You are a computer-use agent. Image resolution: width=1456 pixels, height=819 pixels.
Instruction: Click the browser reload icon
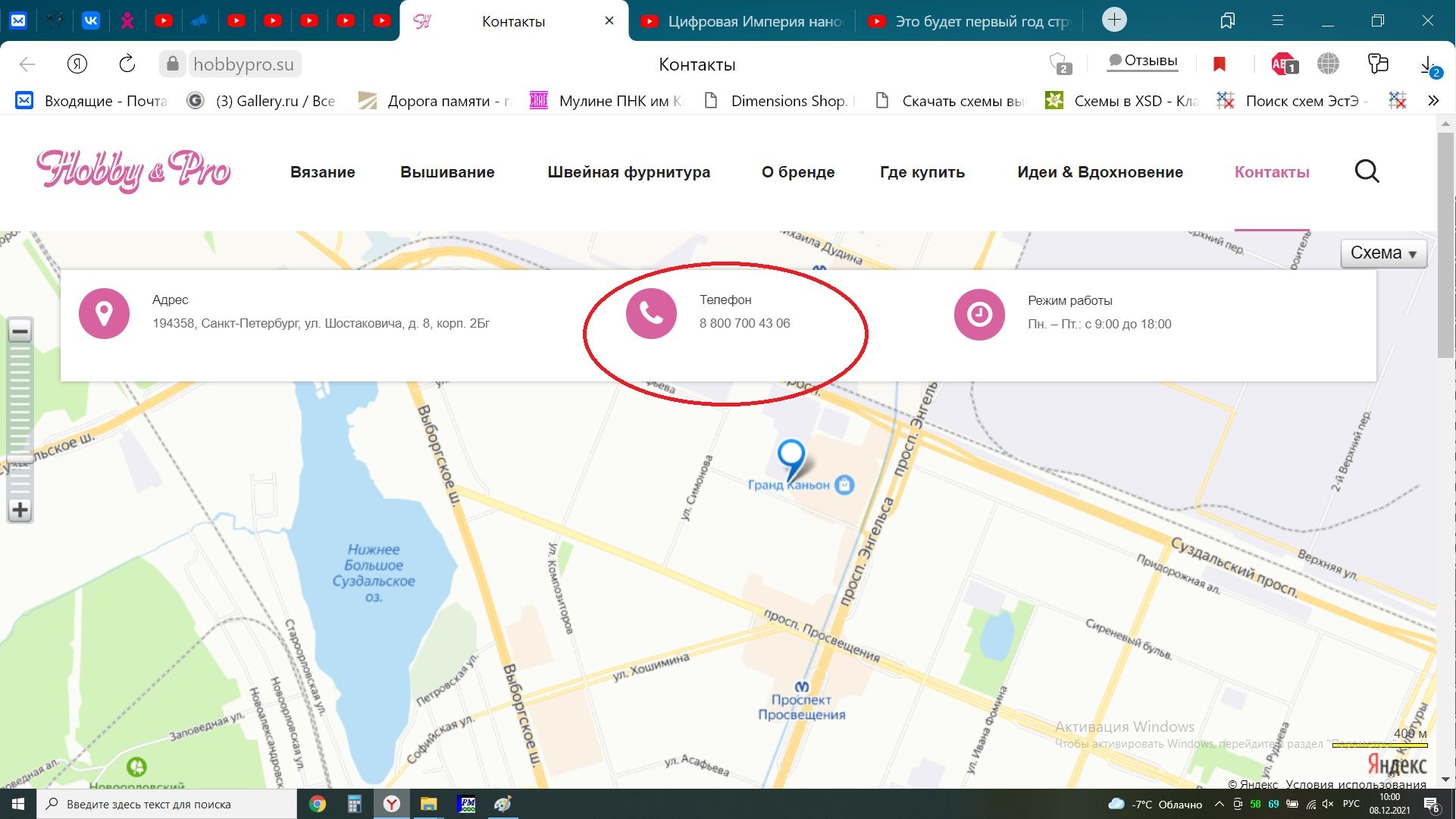pos(127,64)
